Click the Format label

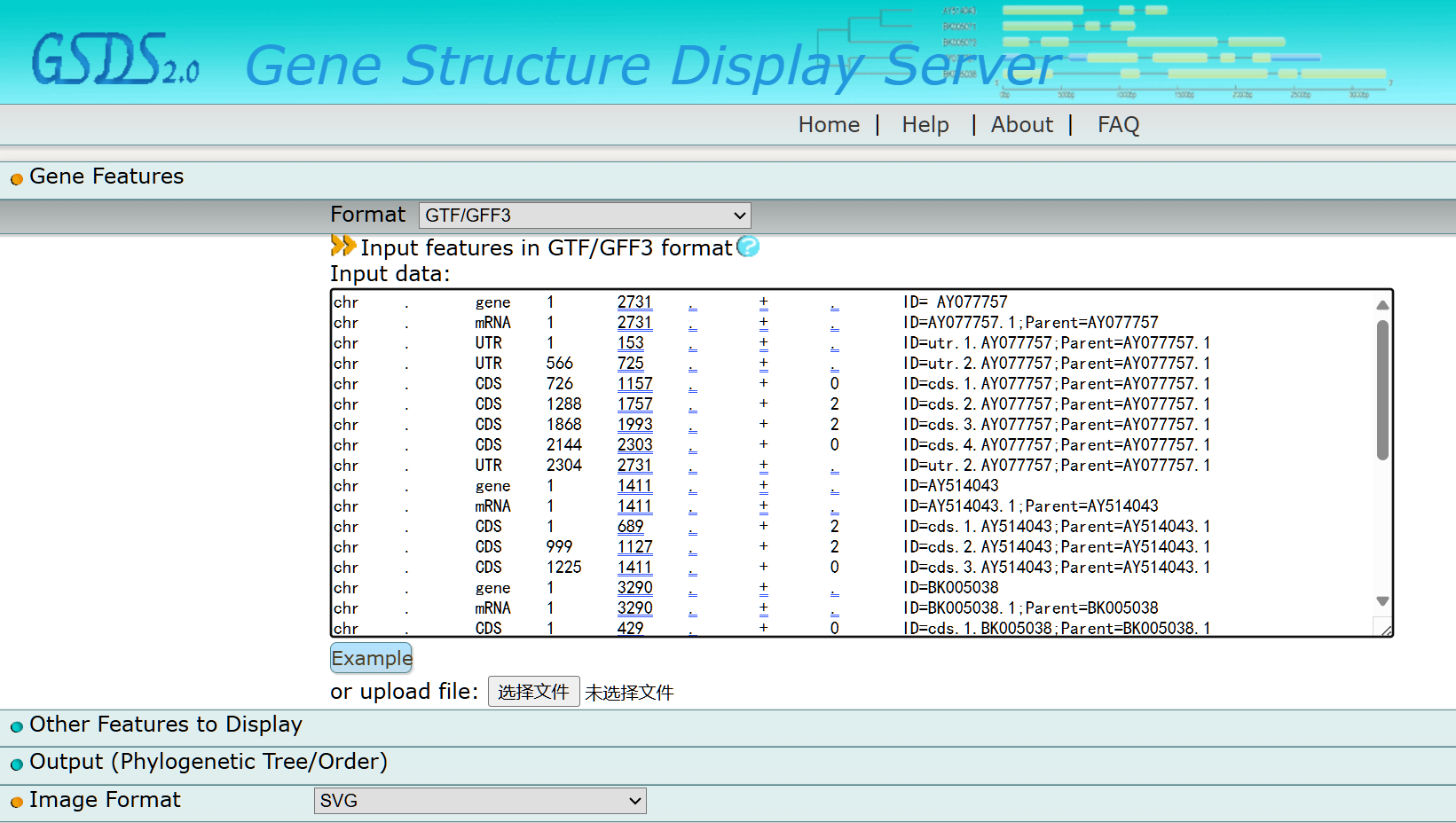click(367, 215)
